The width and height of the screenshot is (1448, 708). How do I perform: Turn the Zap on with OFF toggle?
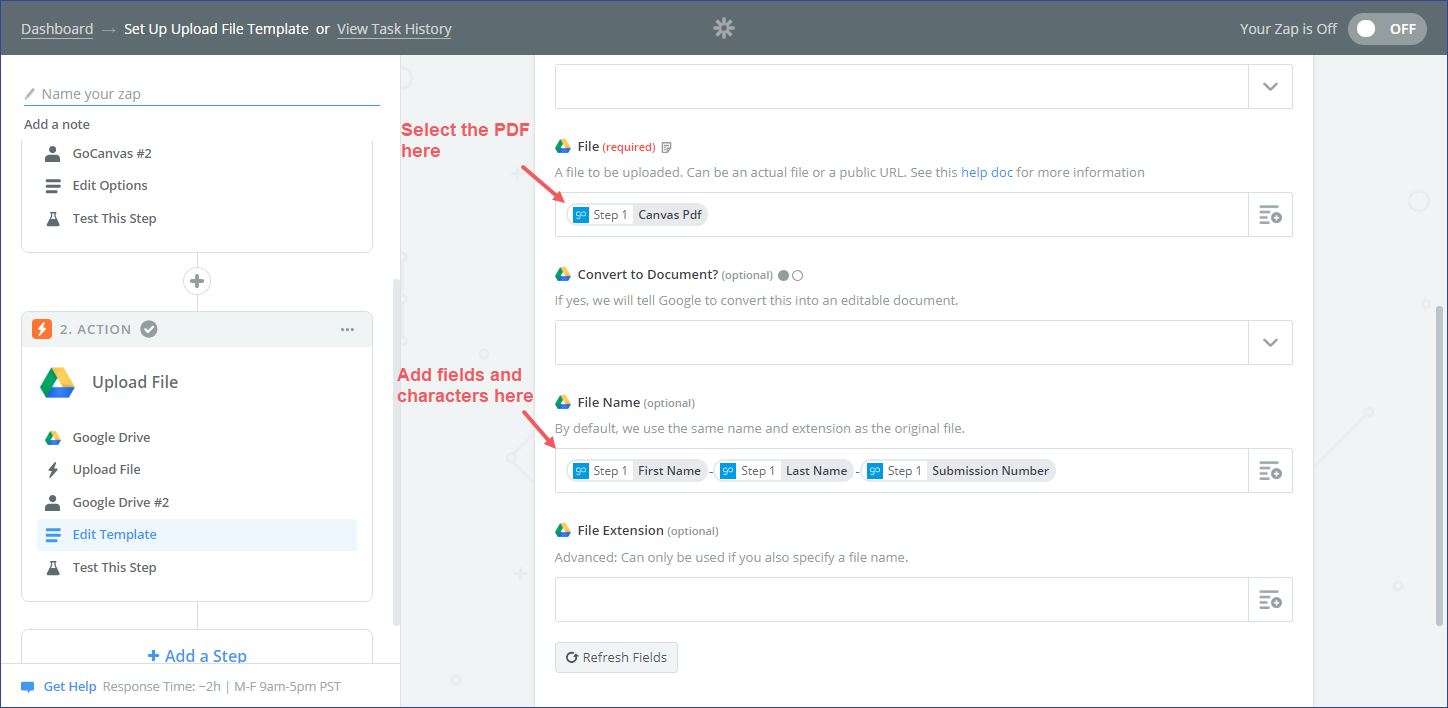pos(1386,29)
